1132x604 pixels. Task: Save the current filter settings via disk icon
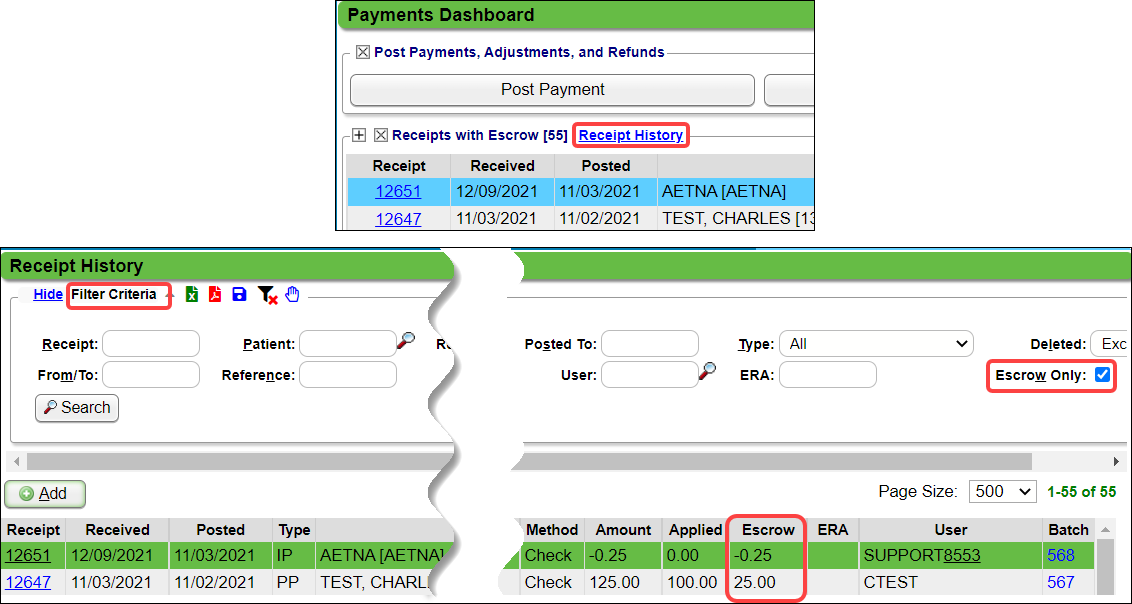(239, 294)
